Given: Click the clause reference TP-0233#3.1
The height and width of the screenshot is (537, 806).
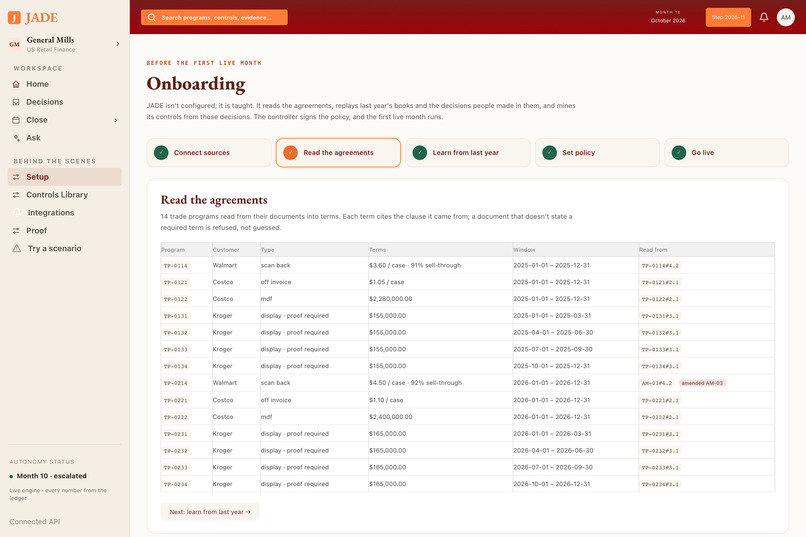Looking at the screenshot, I should [x=661, y=468].
